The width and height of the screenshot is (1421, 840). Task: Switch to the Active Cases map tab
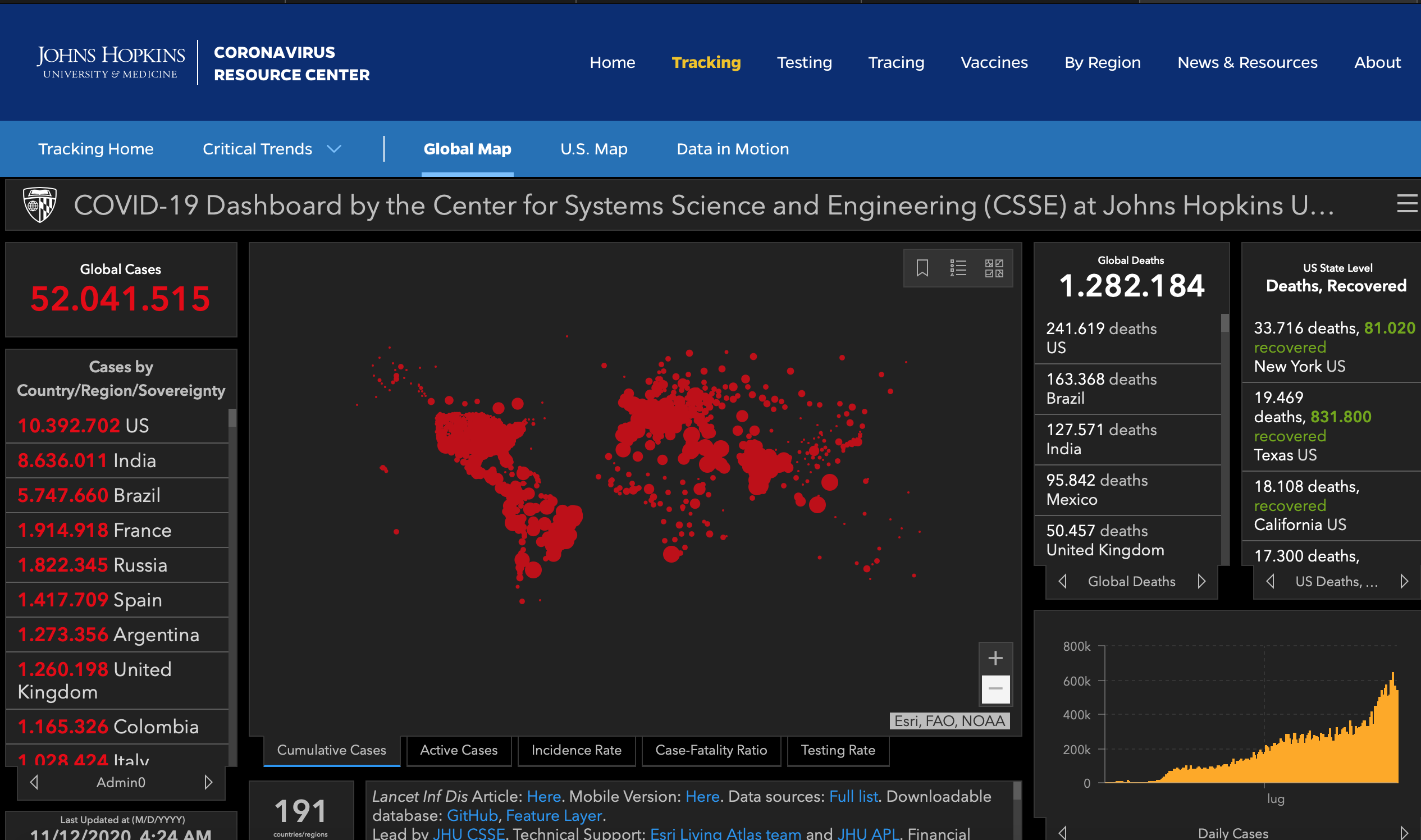click(x=458, y=750)
